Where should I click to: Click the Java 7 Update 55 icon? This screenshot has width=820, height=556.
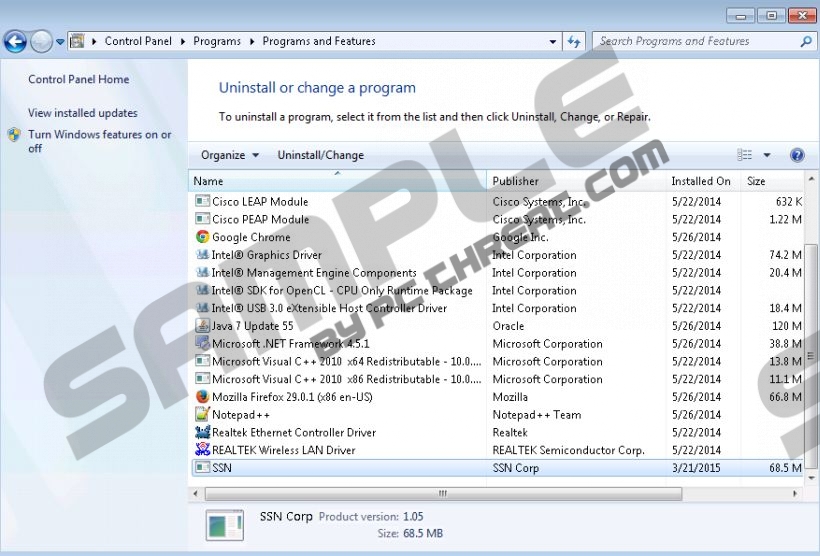[x=203, y=326]
